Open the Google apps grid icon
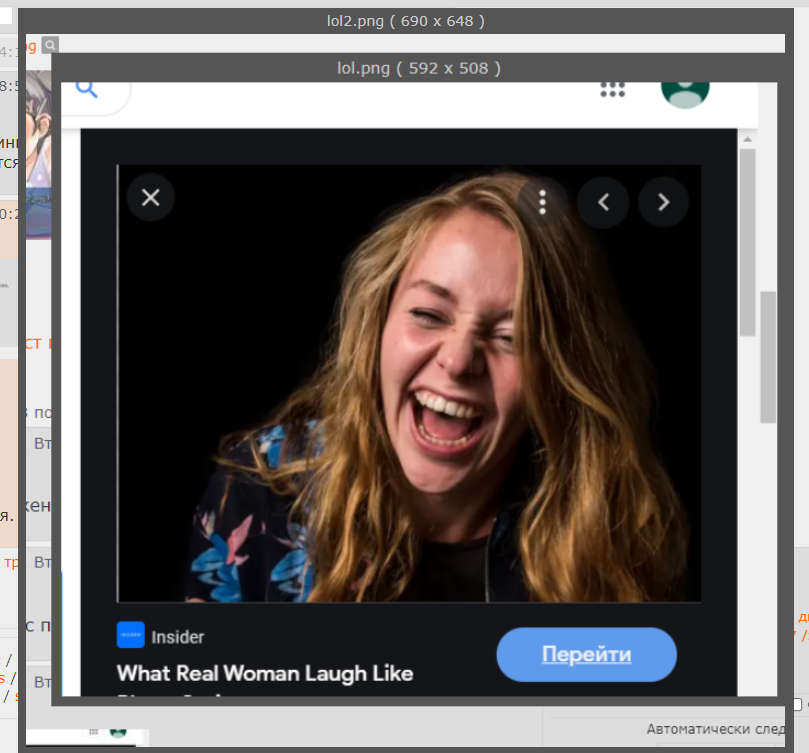This screenshot has height=753, width=809. pos(612,89)
